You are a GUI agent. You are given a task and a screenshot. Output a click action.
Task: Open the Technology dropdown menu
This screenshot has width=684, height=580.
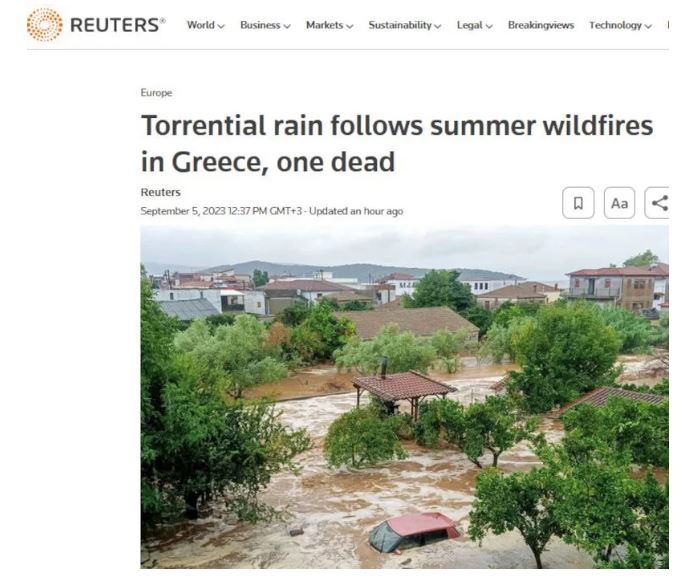click(x=620, y=25)
